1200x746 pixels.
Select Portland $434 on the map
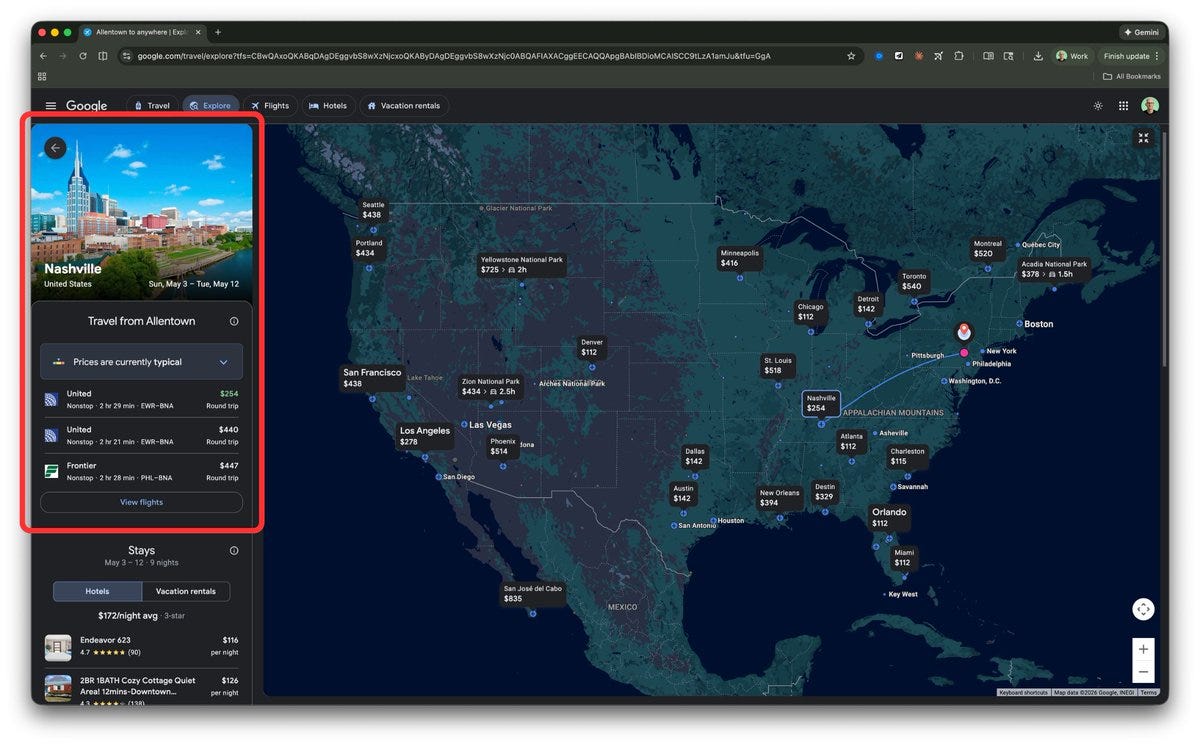click(369, 248)
